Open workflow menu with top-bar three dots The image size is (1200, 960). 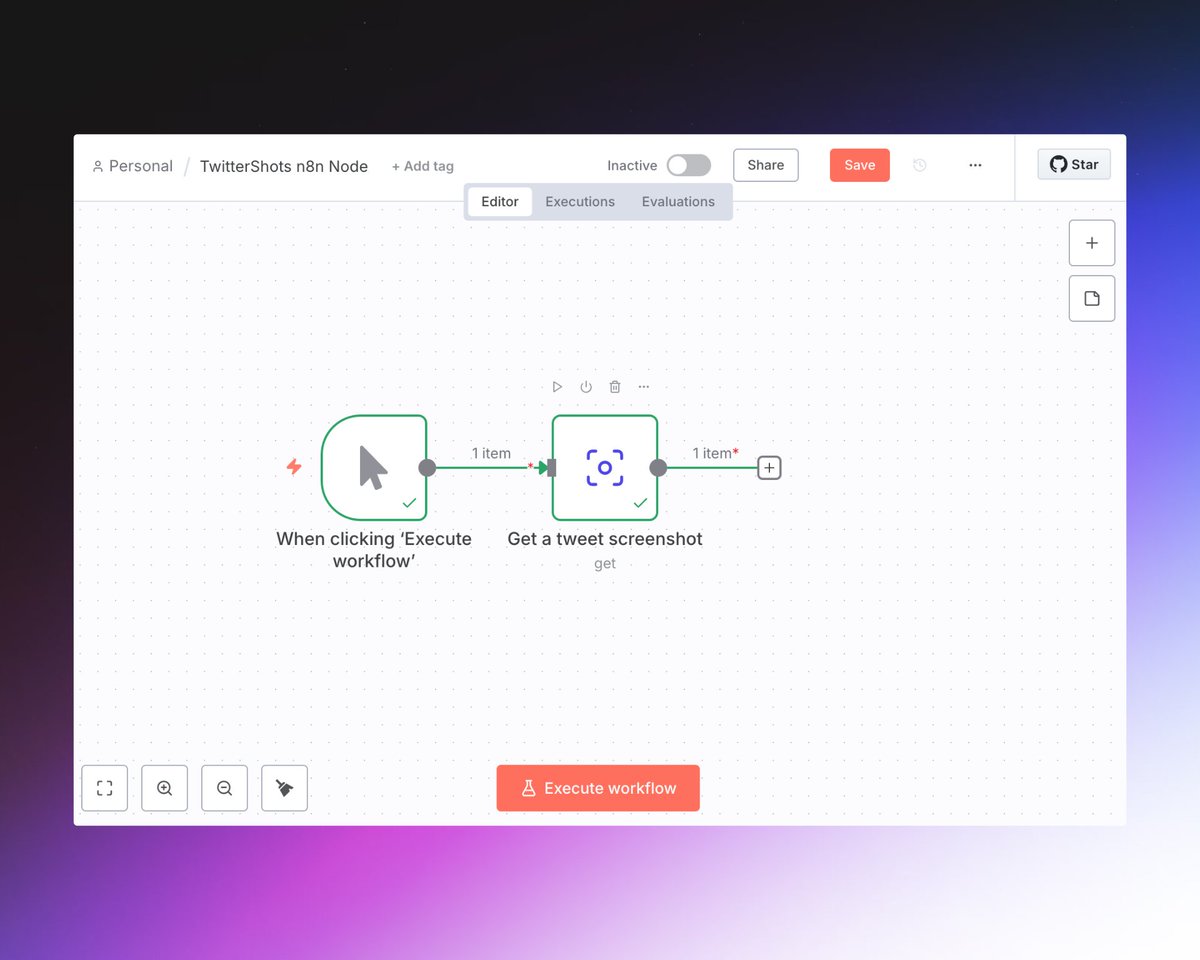(x=975, y=166)
